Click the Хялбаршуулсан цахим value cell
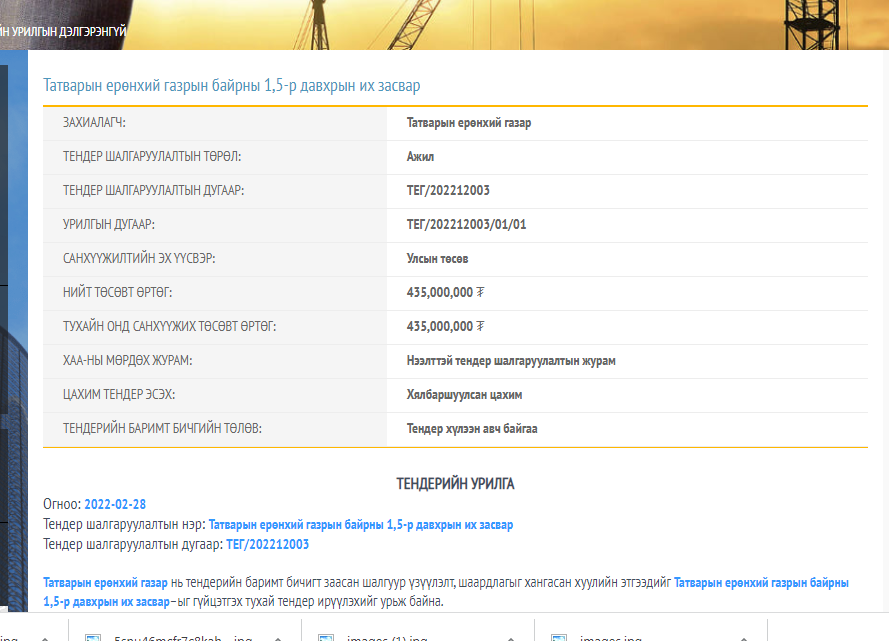 coord(464,395)
